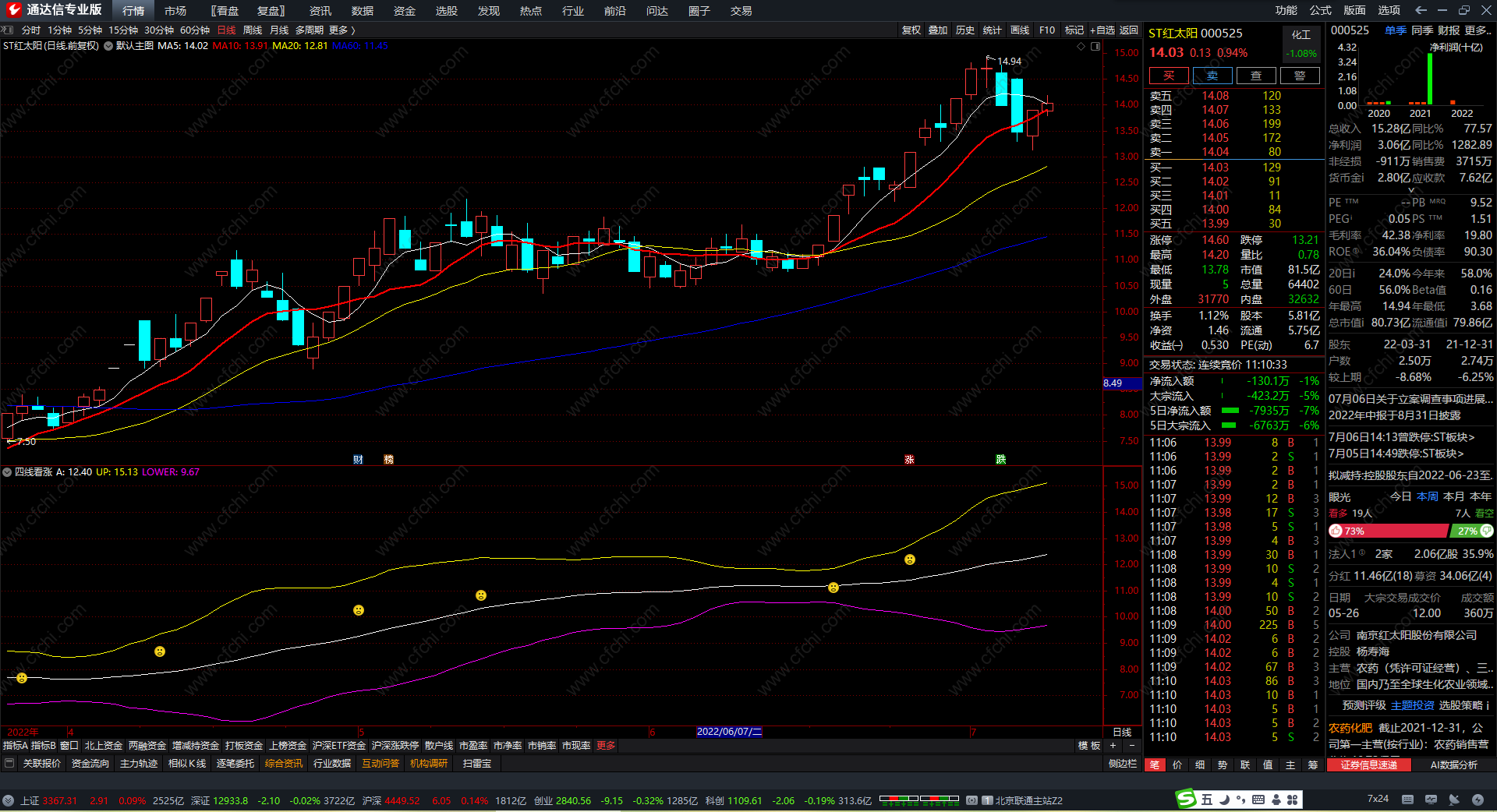This screenshot has height=812, width=1497.
Task: Open the 指标A indicator dropdown
Action: (15, 746)
